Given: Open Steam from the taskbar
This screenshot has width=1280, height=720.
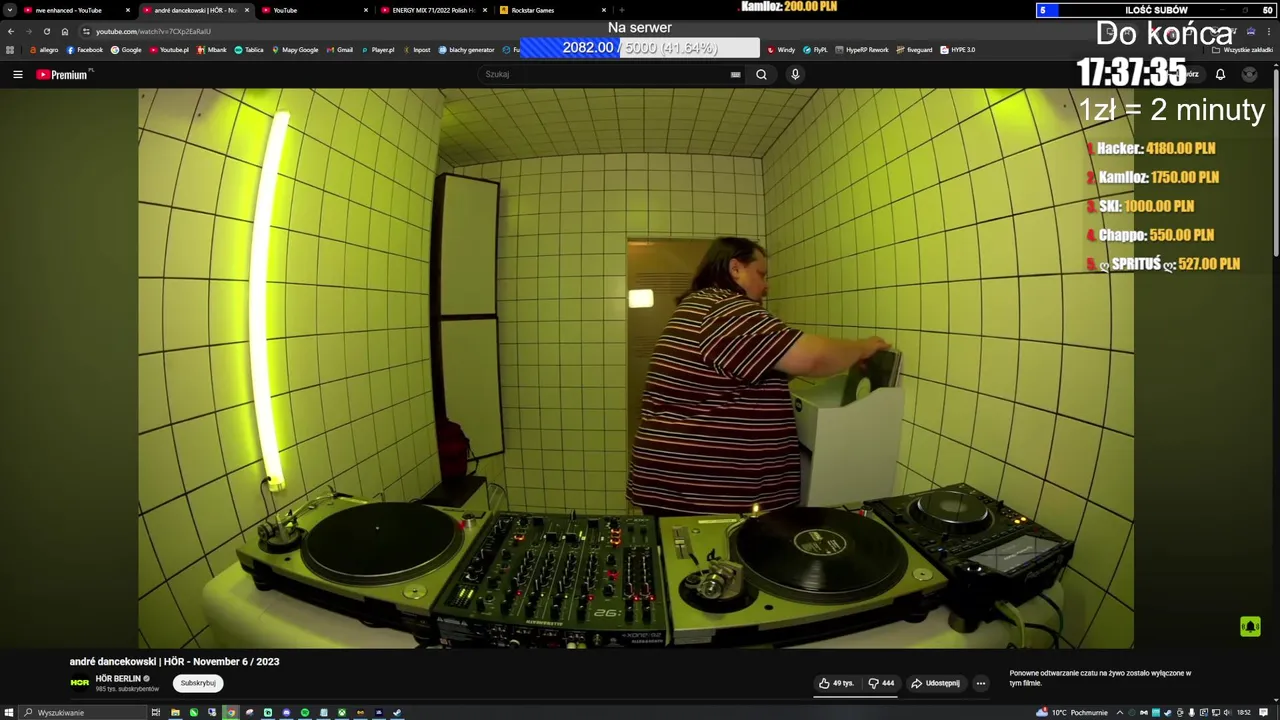Looking at the screenshot, I should coord(397,713).
